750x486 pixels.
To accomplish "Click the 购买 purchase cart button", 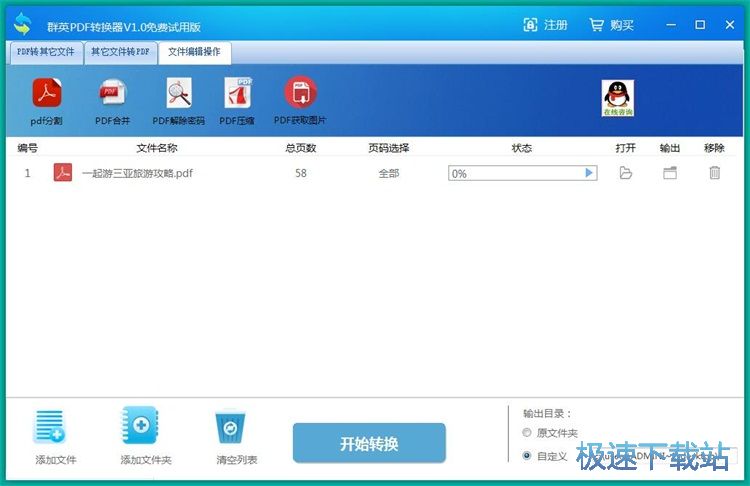I will [x=611, y=25].
